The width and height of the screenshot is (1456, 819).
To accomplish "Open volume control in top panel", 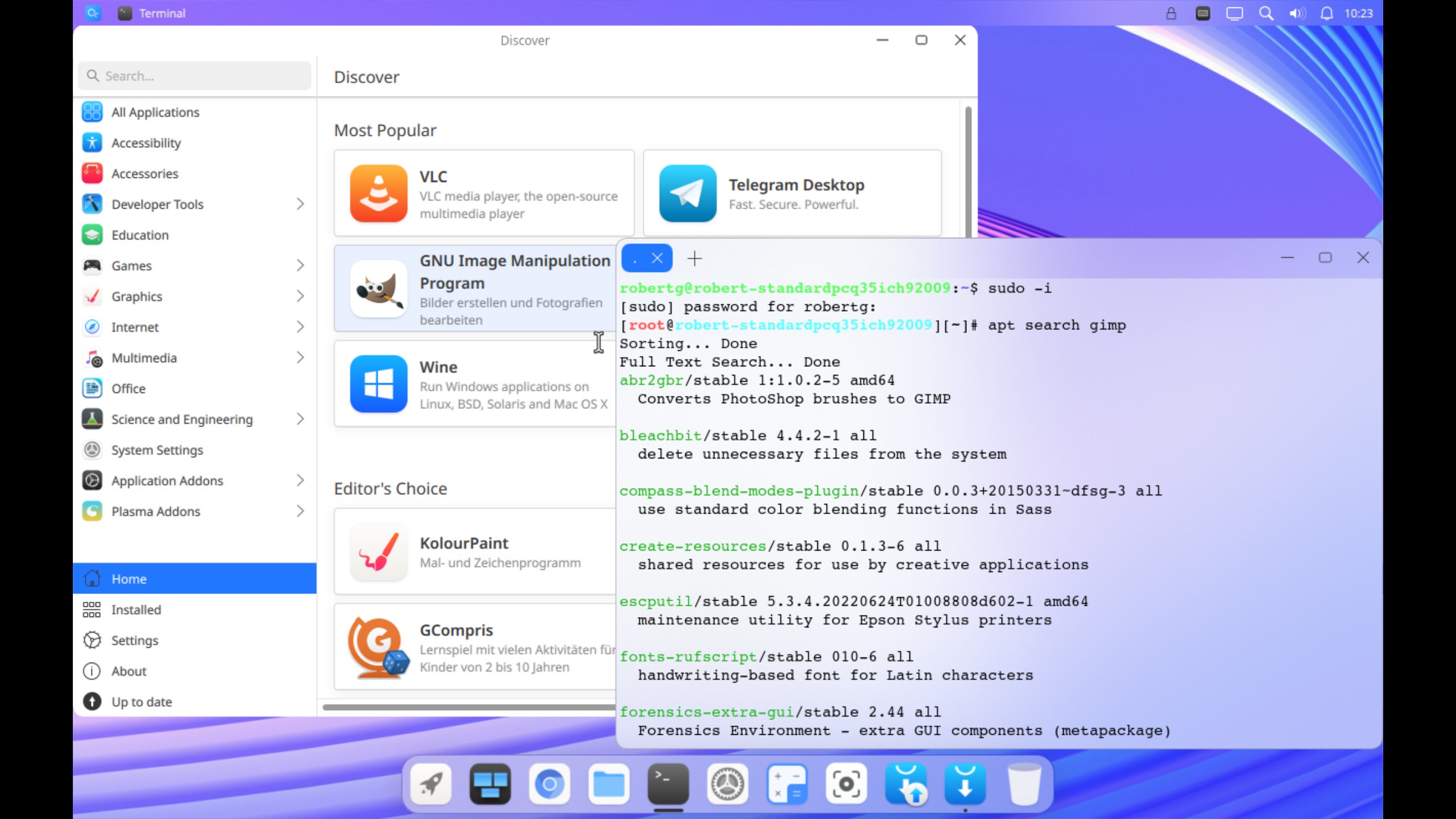I will click(1297, 13).
